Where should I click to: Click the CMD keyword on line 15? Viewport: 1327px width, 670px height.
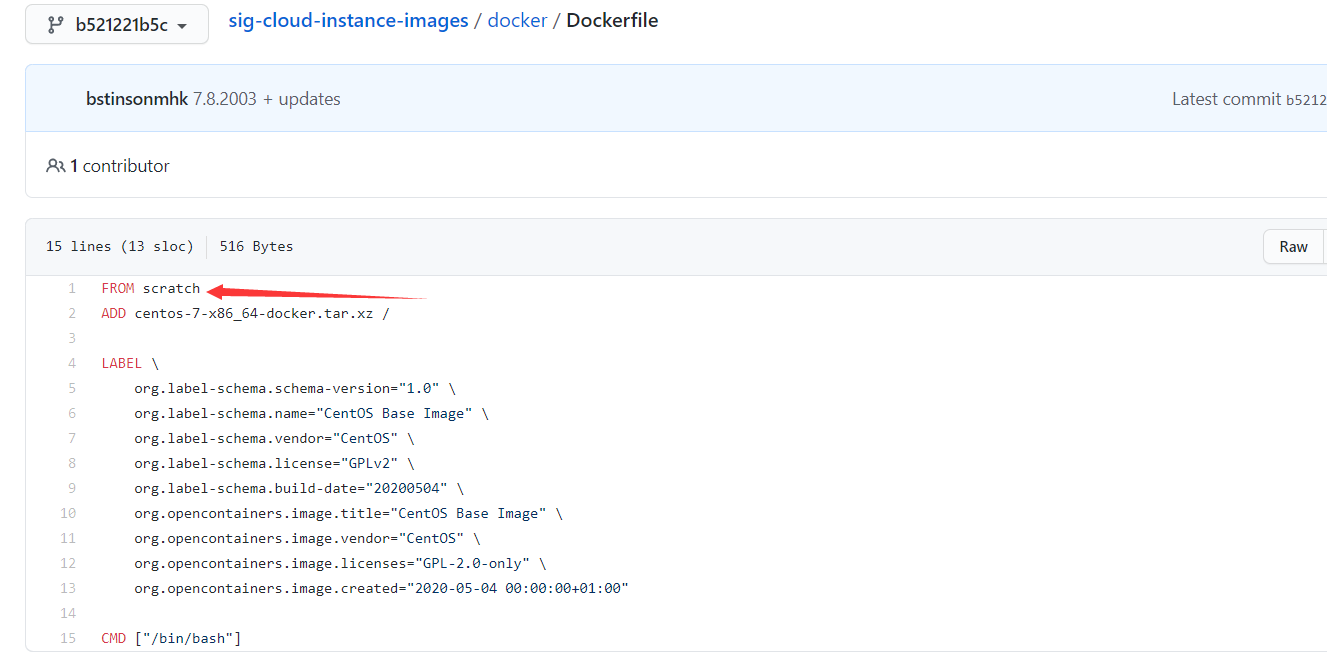coord(114,638)
